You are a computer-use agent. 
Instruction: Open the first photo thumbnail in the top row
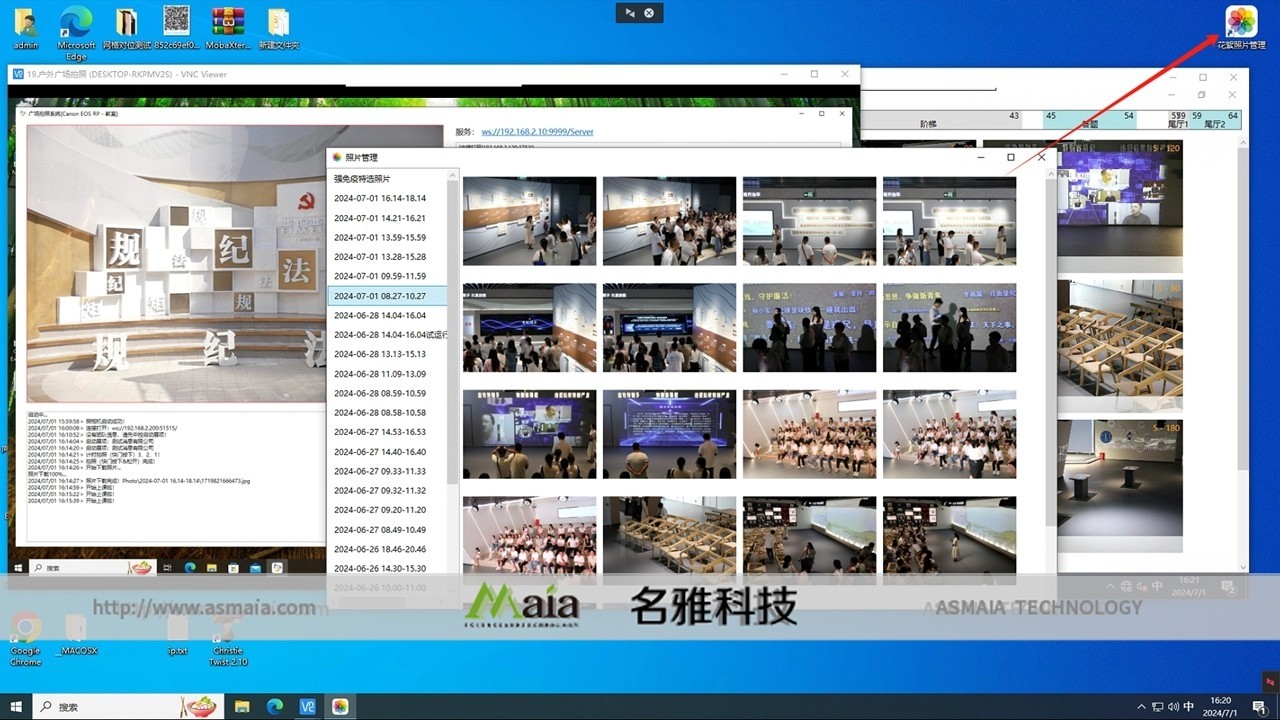point(529,221)
